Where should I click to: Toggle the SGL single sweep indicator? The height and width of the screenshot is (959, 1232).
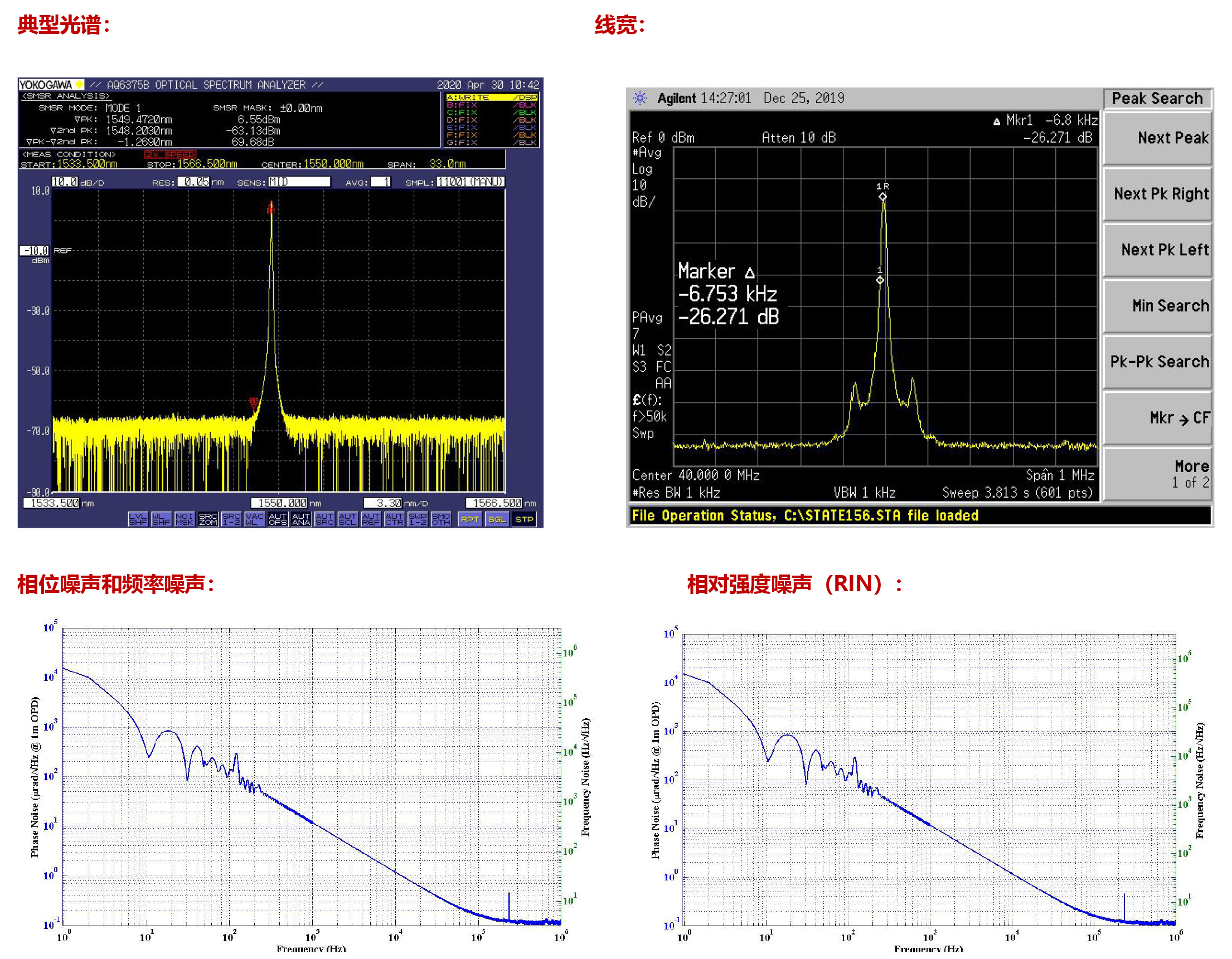click(496, 519)
